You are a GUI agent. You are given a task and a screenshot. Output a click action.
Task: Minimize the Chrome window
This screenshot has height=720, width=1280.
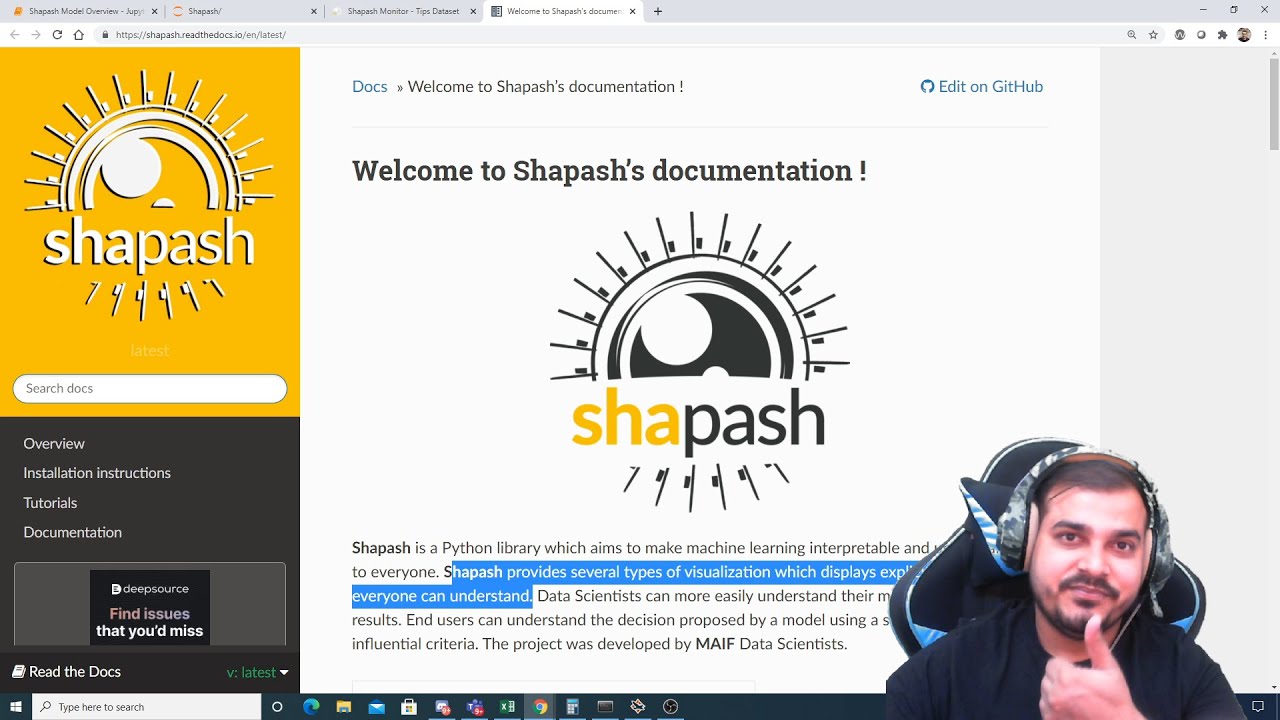(x=1203, y=10)
